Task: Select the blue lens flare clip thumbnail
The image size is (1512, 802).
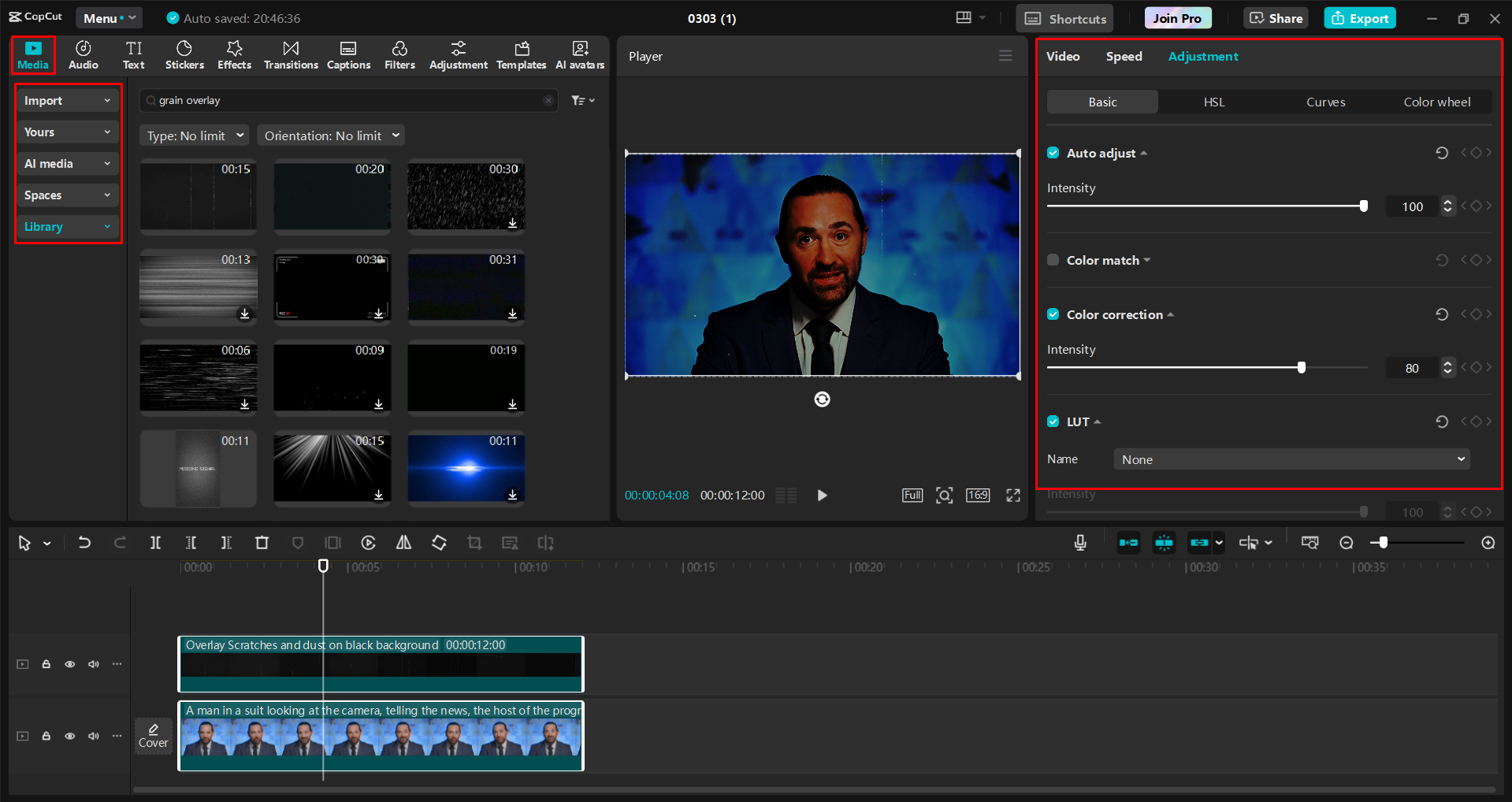Action: (x=466, y=469)
